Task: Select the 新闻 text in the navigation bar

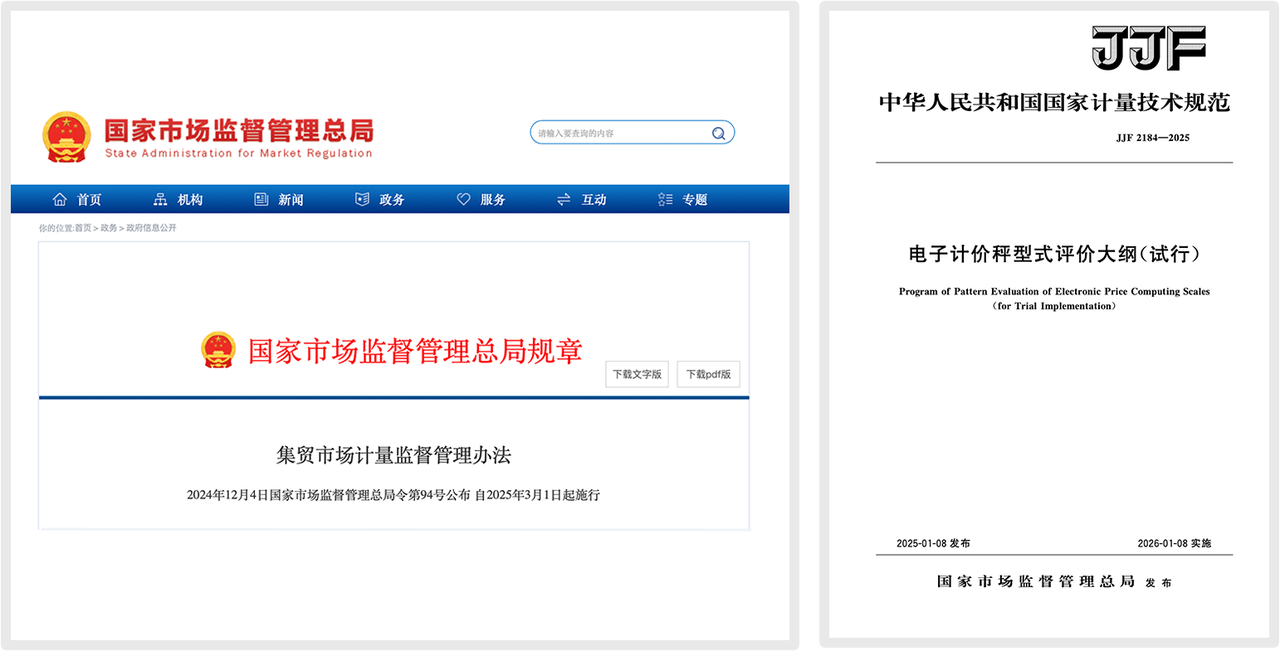Action: tap(291, 200)
